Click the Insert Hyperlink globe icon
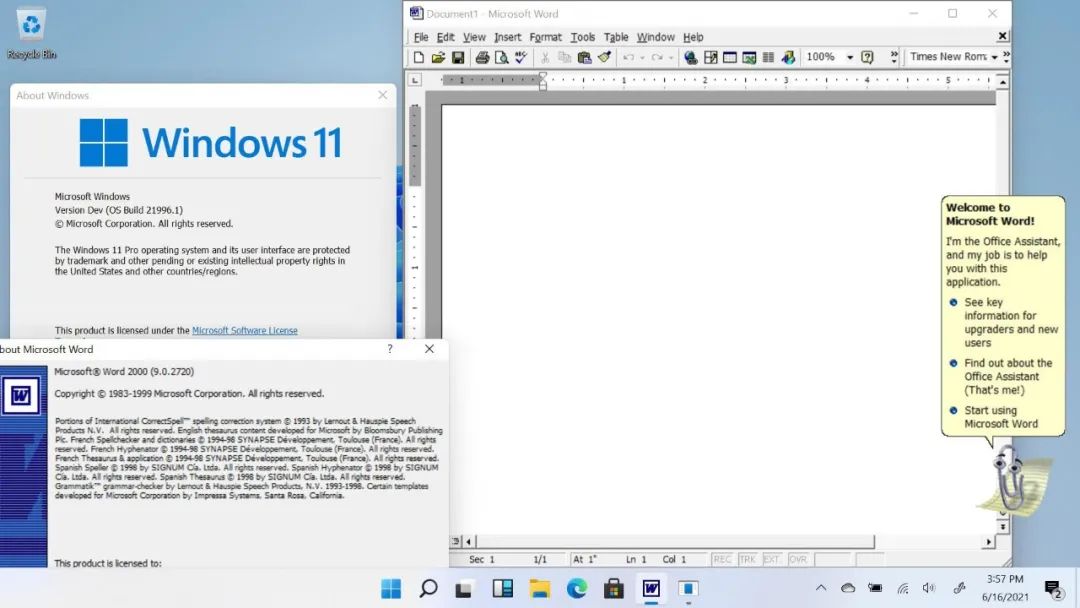1080x608 pixels. (690, 58)
